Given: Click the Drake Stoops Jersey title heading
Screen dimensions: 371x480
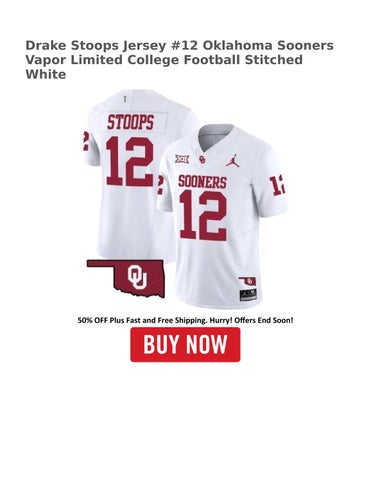Looking at the screenshot, I should click(180, 60).
